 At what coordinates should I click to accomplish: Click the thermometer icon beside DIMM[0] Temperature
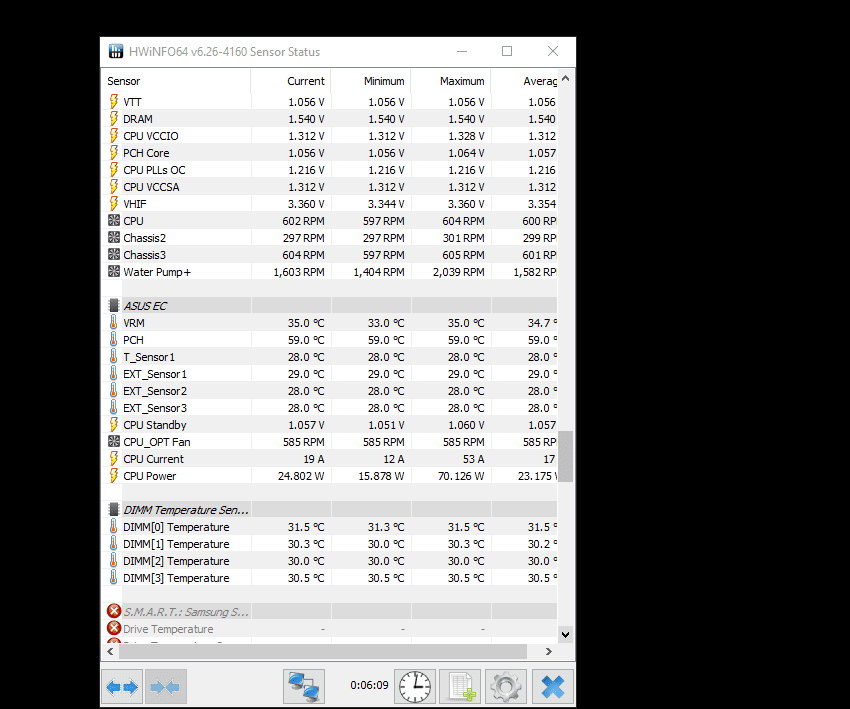(113, 526)
